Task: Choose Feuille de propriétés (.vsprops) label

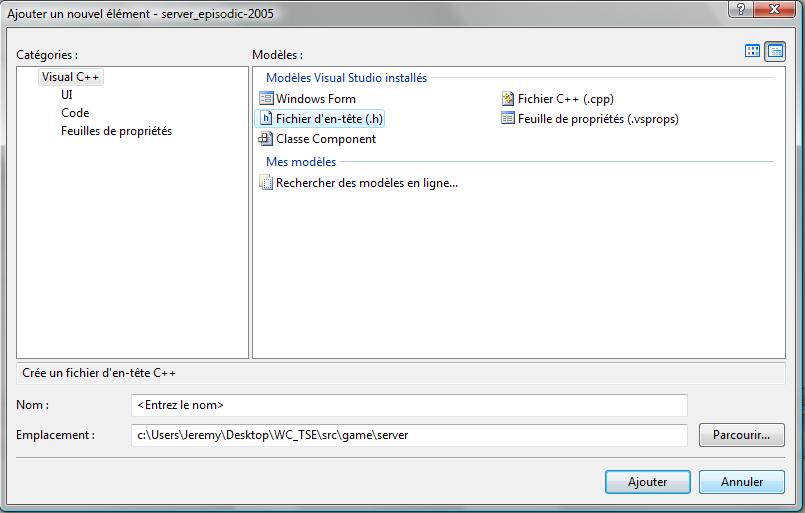Action: point(598,119)
